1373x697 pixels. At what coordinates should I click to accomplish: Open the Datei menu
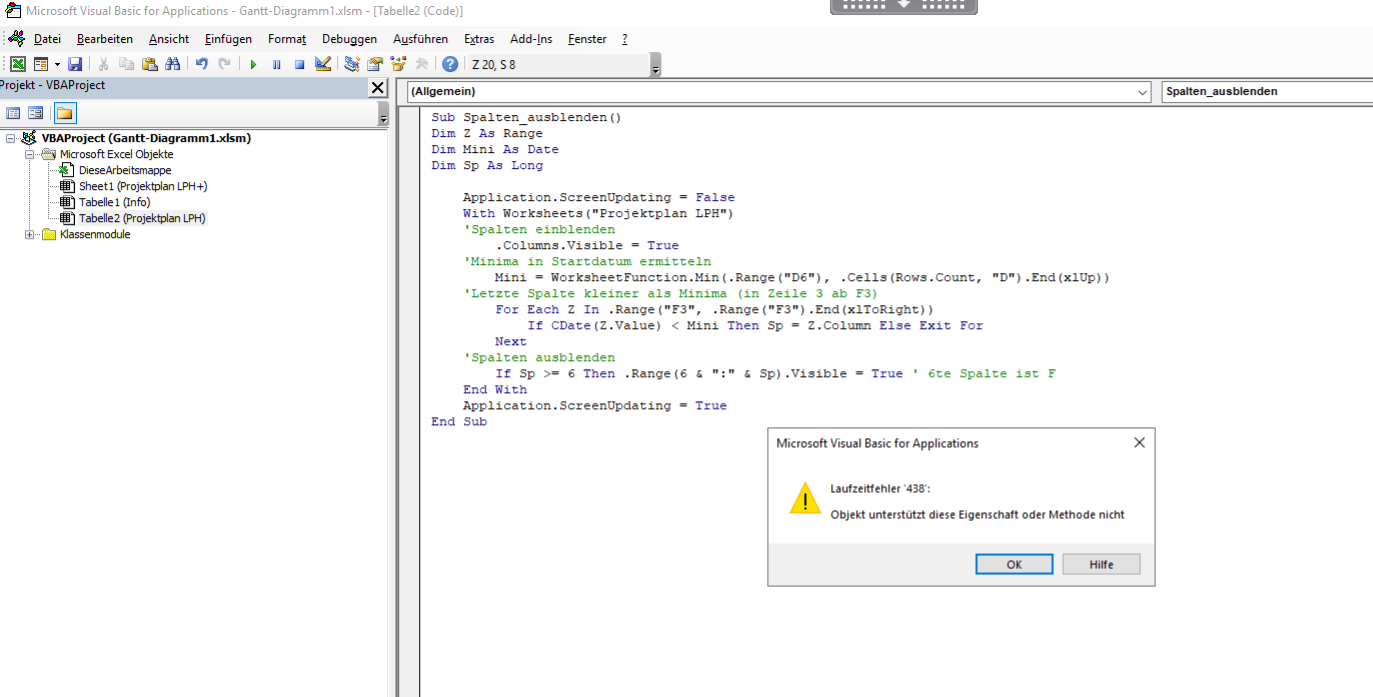pyautogui.click(x=47, y=39)
